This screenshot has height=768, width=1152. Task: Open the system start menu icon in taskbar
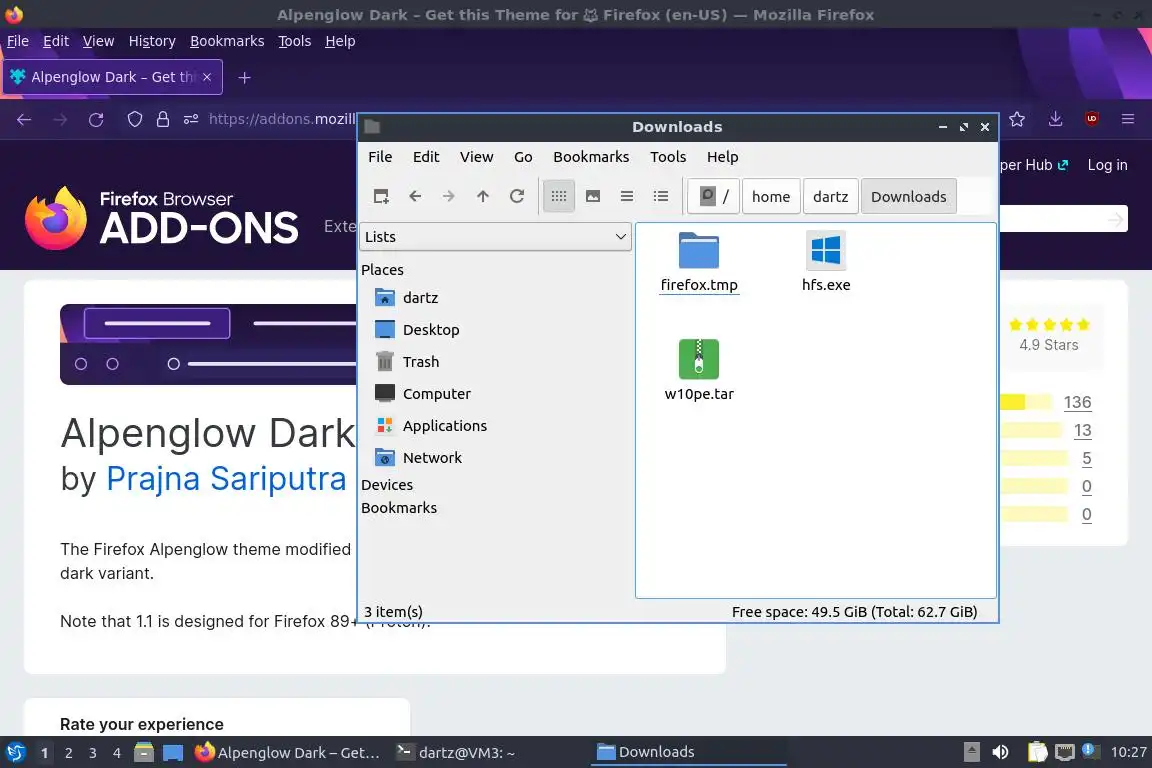(15, 752)
